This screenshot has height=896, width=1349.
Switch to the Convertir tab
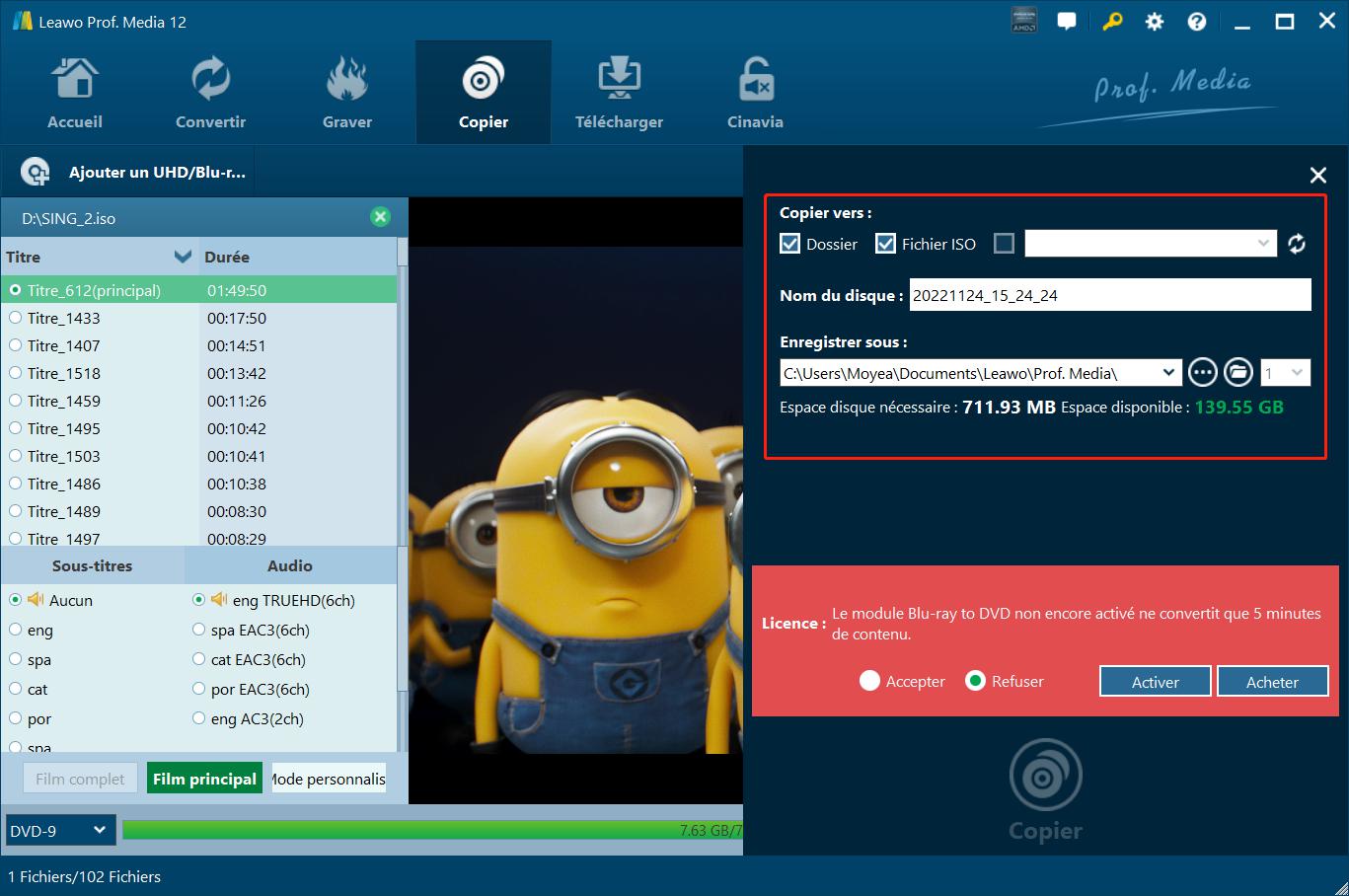tap(210, 94)
